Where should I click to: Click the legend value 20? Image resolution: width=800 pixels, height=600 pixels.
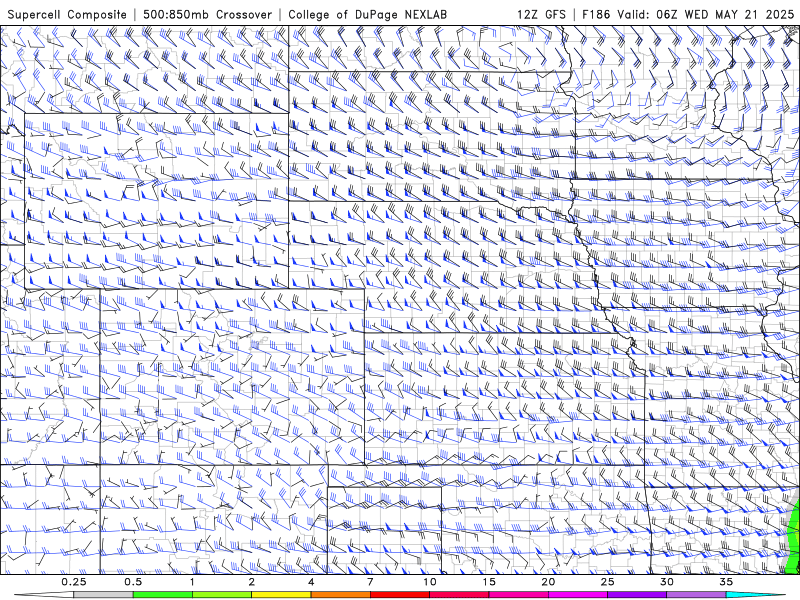click(548, 582)
